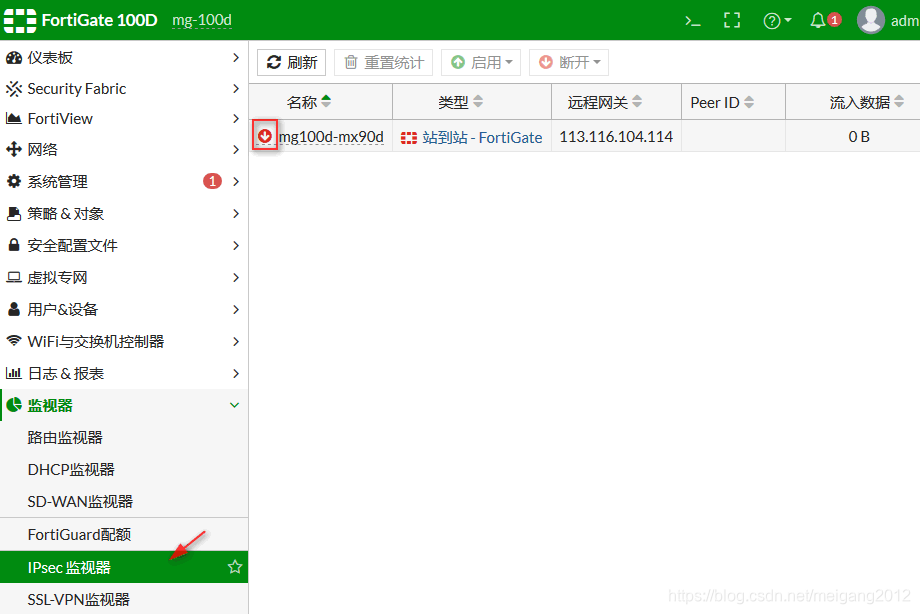Click the 0 B incoming data cell

(x=859, y=137)
